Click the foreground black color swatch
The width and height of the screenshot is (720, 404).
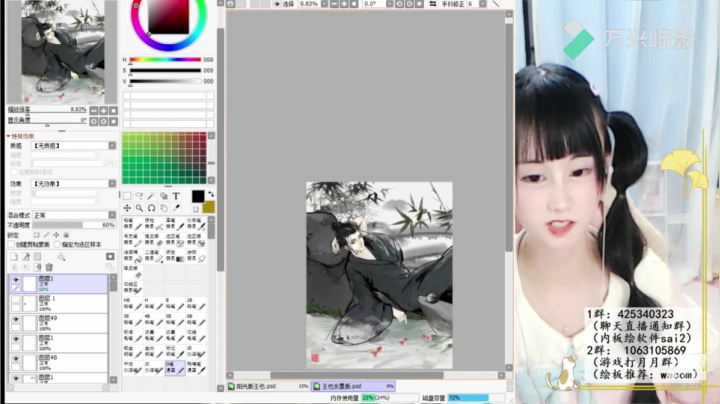[x=198, y=196]
